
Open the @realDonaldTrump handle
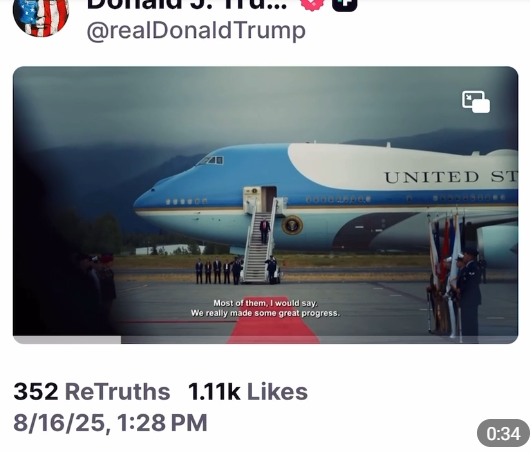(x=196, y=31)
